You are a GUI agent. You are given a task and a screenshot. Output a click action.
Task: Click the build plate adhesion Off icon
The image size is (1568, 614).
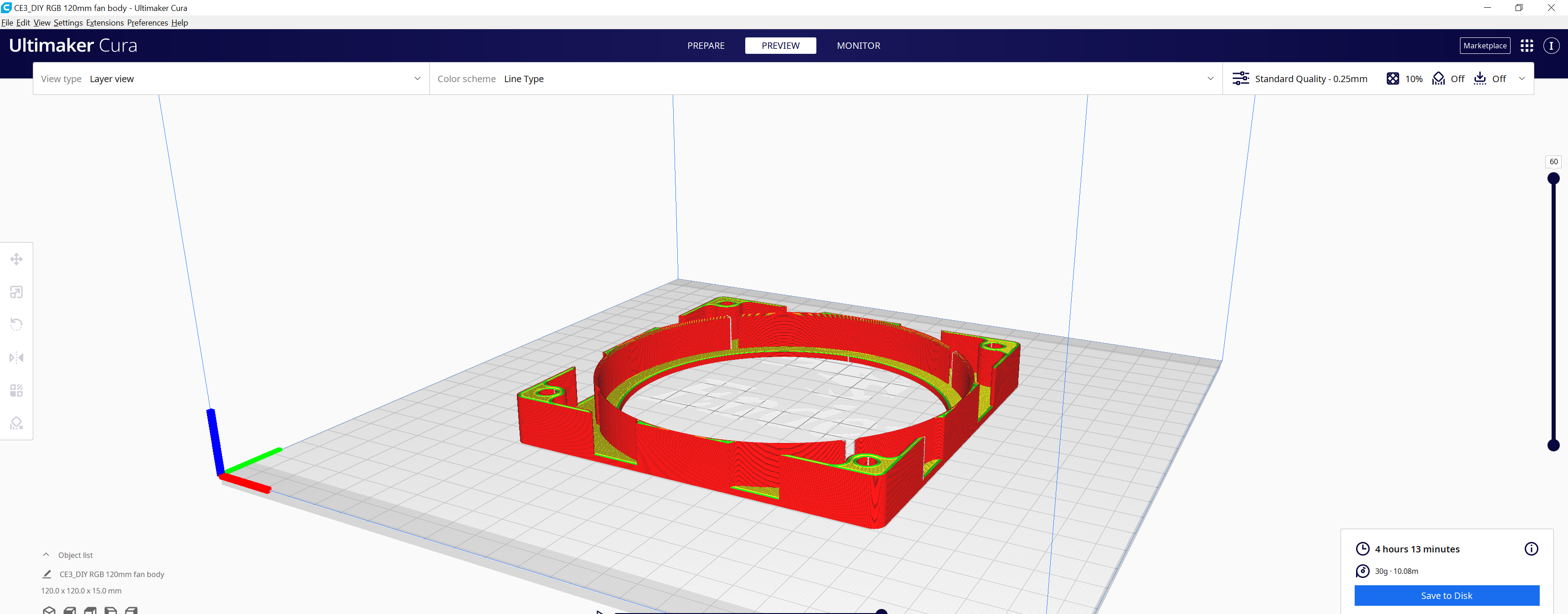(x=1480, y=78)
